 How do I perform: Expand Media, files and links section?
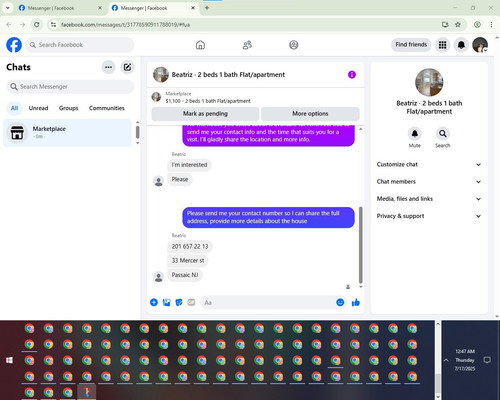tap(429, 199)
